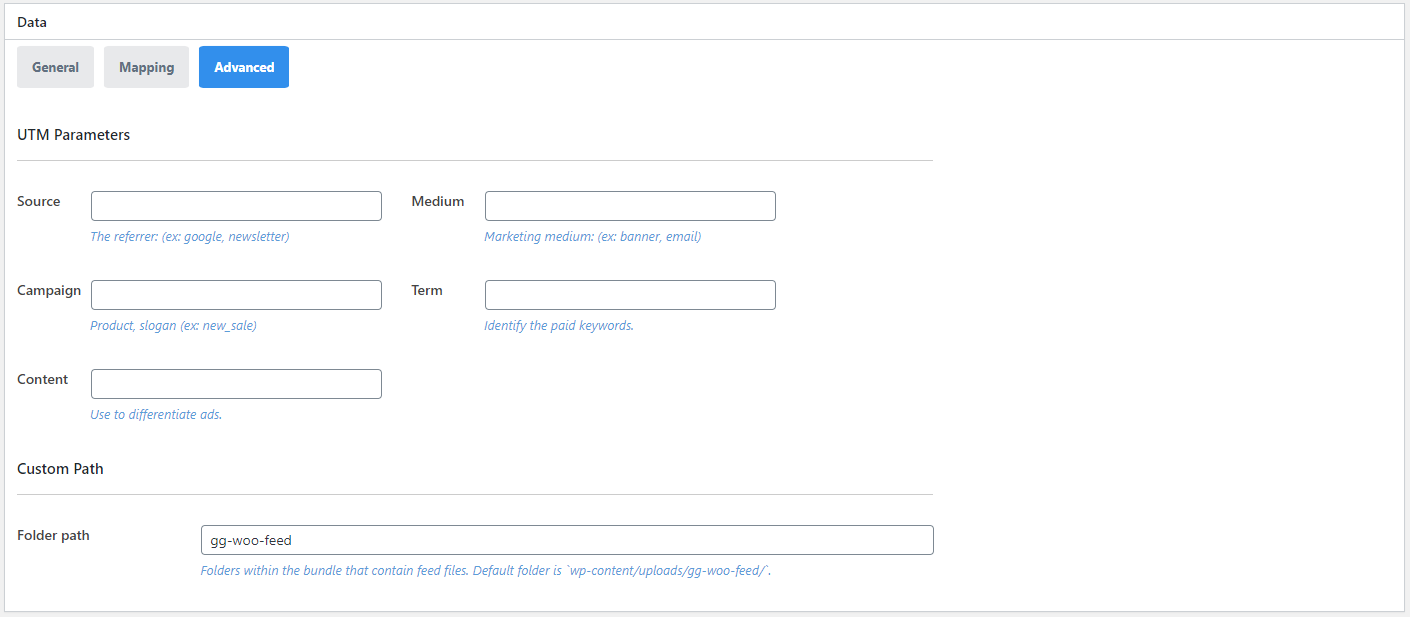The height and width of the screenshot is (617, 1410).
Task: Click the 'Use to differentiate ads.' hint
Action: click(x=156, y=415)
